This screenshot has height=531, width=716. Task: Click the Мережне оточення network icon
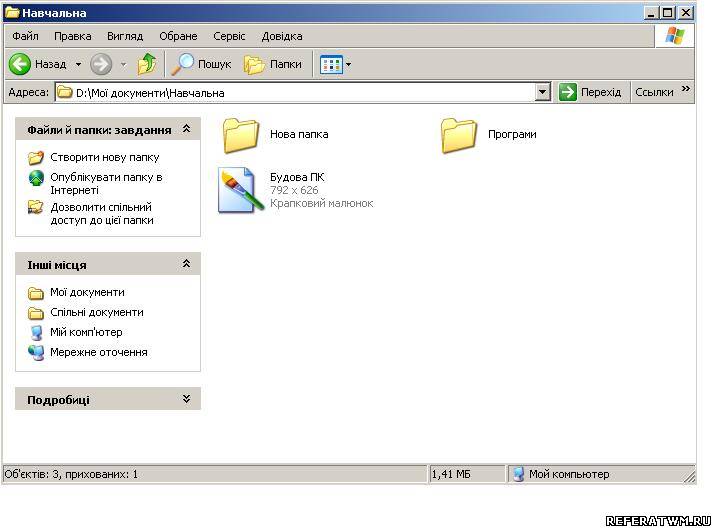pos(36,352)
